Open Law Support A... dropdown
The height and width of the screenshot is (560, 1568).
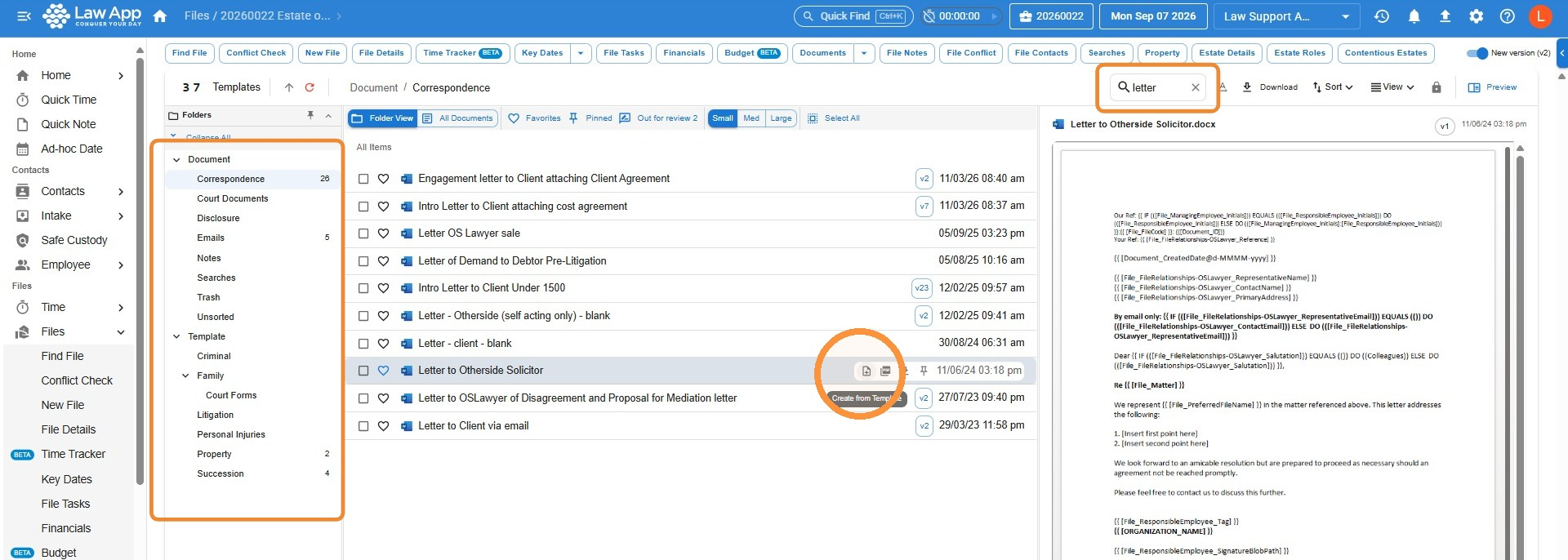pos(1286,16)
